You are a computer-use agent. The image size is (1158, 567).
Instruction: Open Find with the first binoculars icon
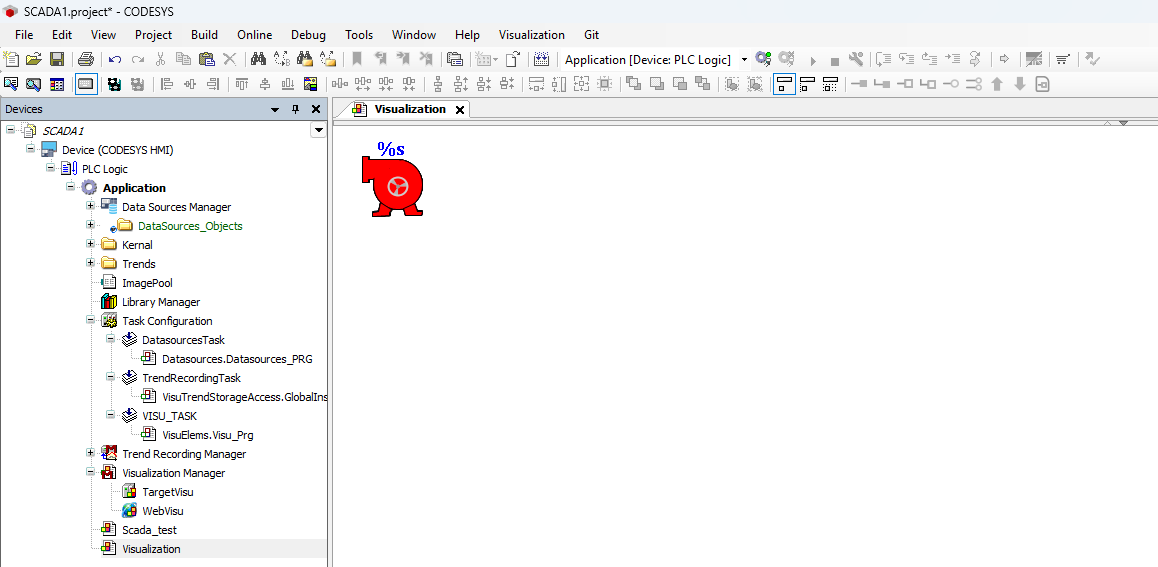pyautogui.click(x=258, y=59)
